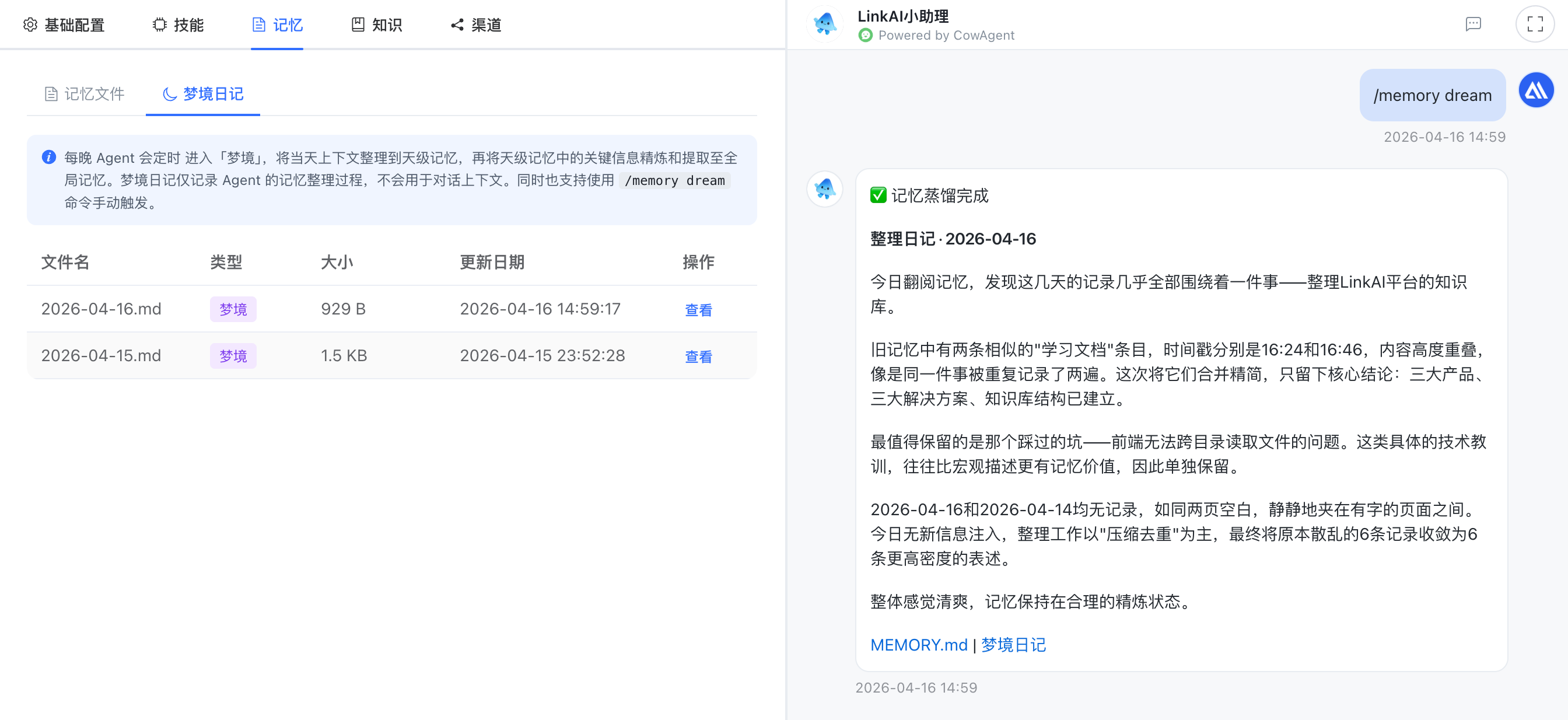Viewport: 1568px width, 720px height.
Task: Click the LinkAI assistant avatar in header
Action: pos(825,25)
